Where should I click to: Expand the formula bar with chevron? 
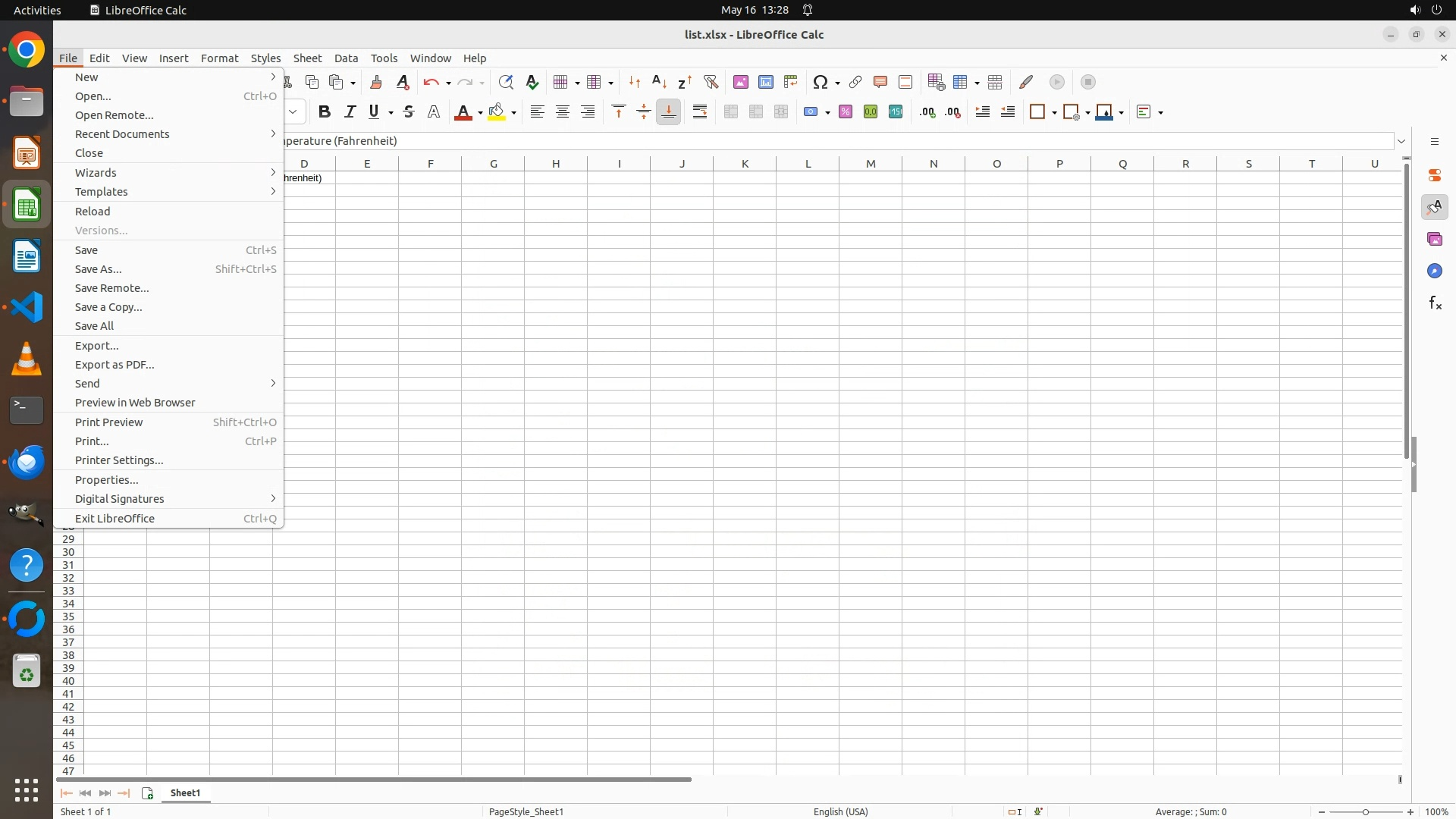coord(1401,141)
